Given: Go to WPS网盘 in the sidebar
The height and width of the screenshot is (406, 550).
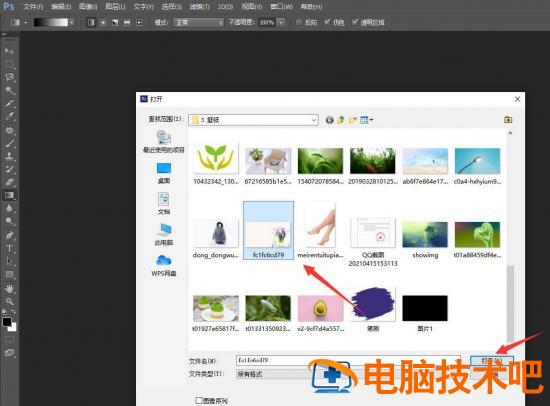Looking at the screenshot, I should pos(163,265).
